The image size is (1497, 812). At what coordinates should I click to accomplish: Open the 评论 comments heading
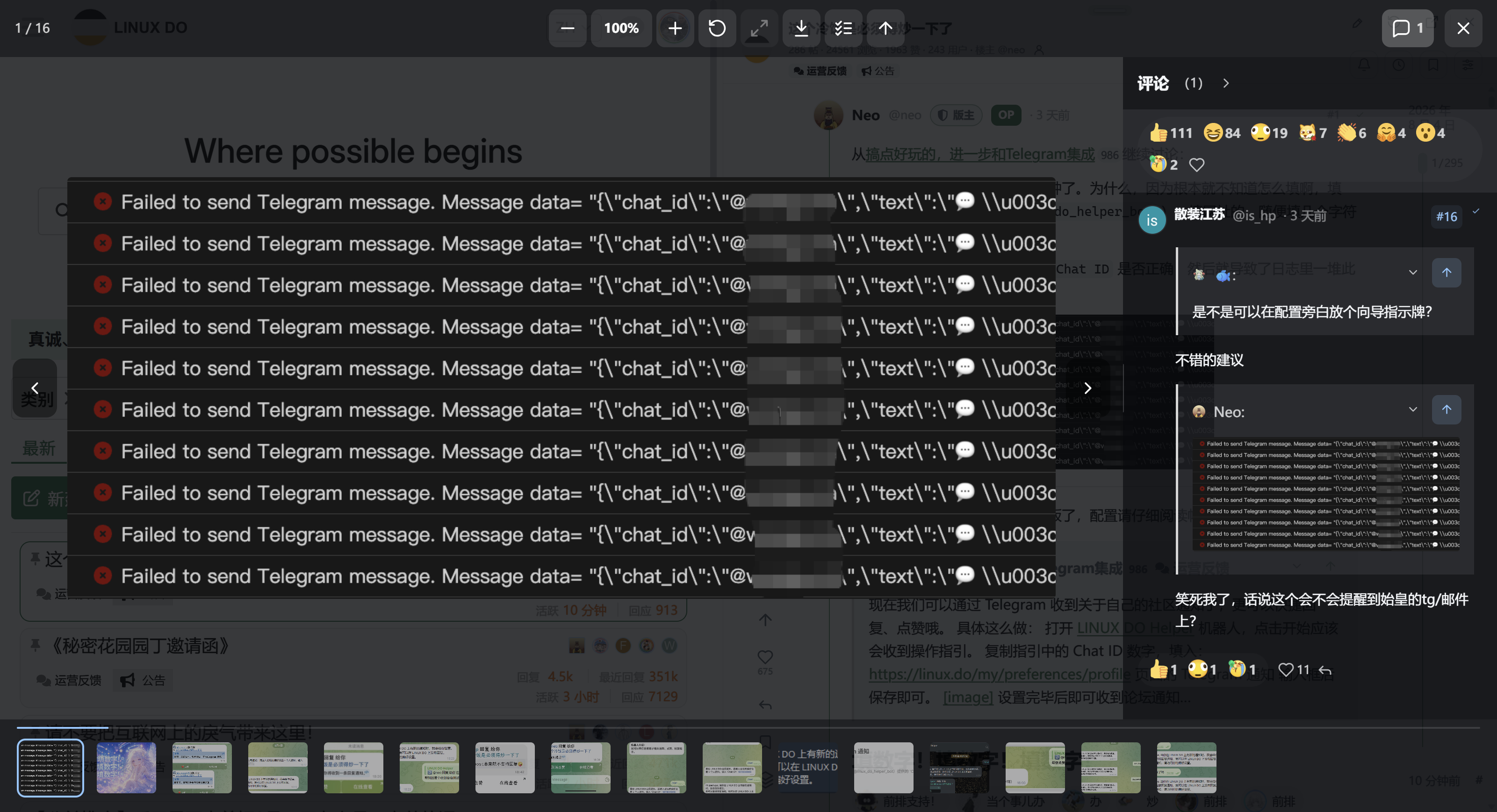1153,83
